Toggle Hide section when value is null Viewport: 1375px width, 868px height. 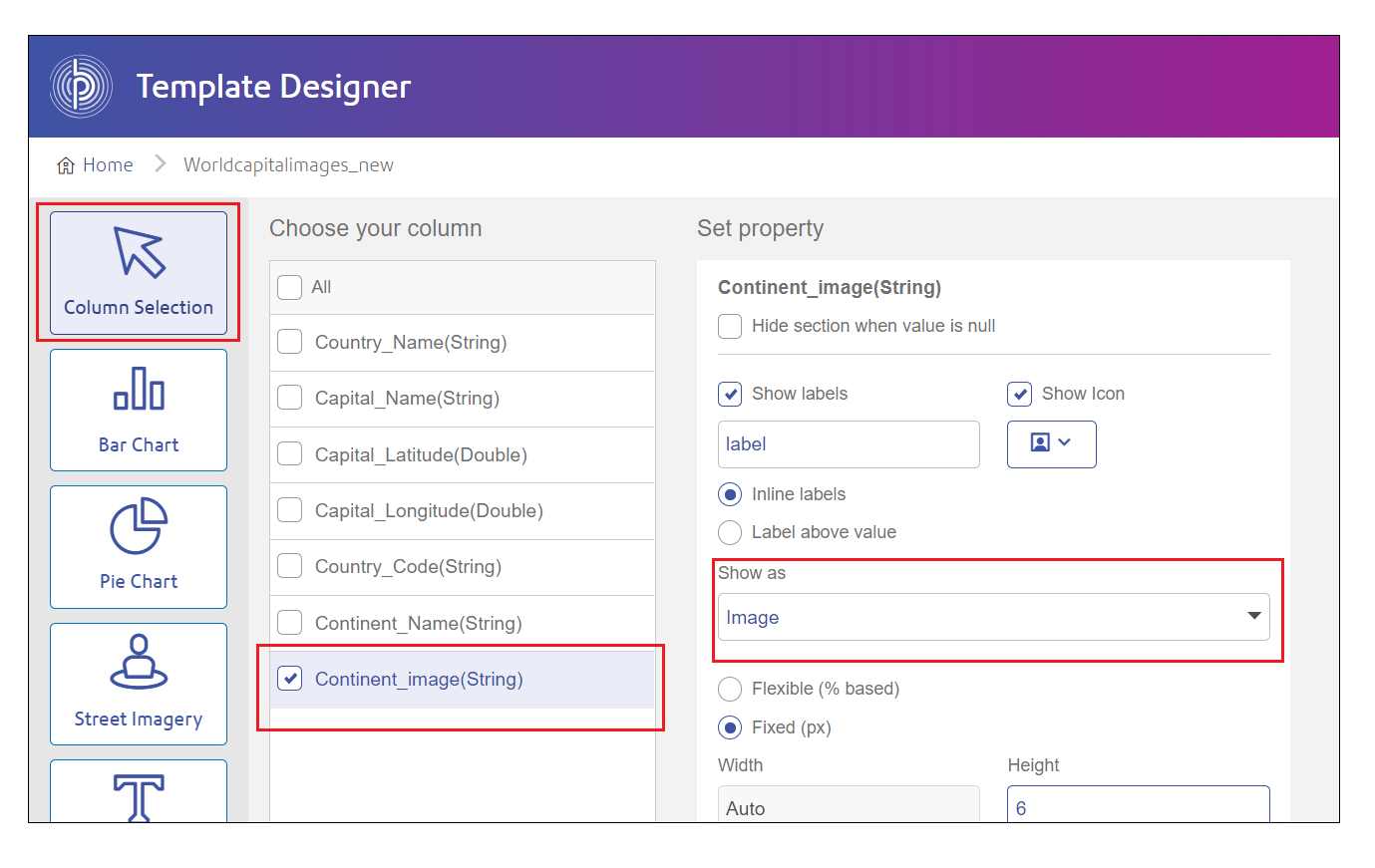tap(730, 326)
